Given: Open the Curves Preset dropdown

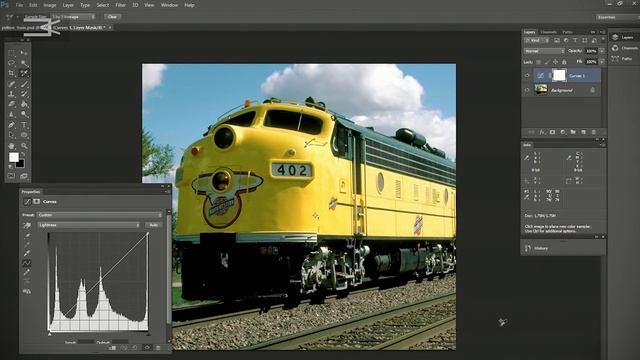Looking at the screenshot, I should (100, 215).
